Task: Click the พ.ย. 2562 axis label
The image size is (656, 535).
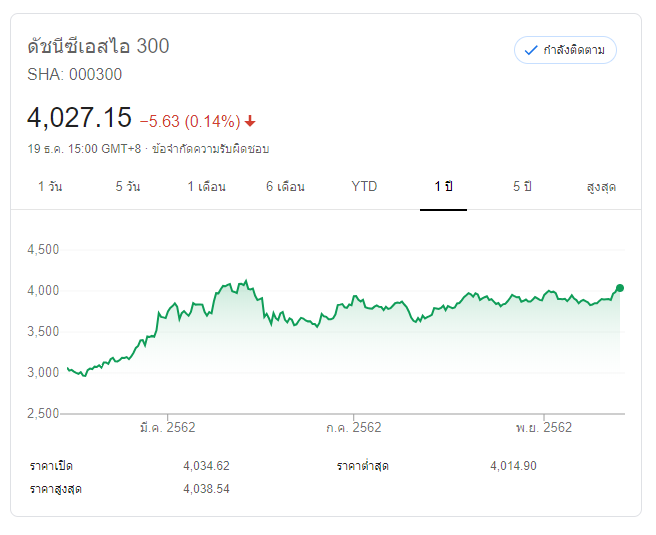Action: pyautogui.click(x=544, y=427)
